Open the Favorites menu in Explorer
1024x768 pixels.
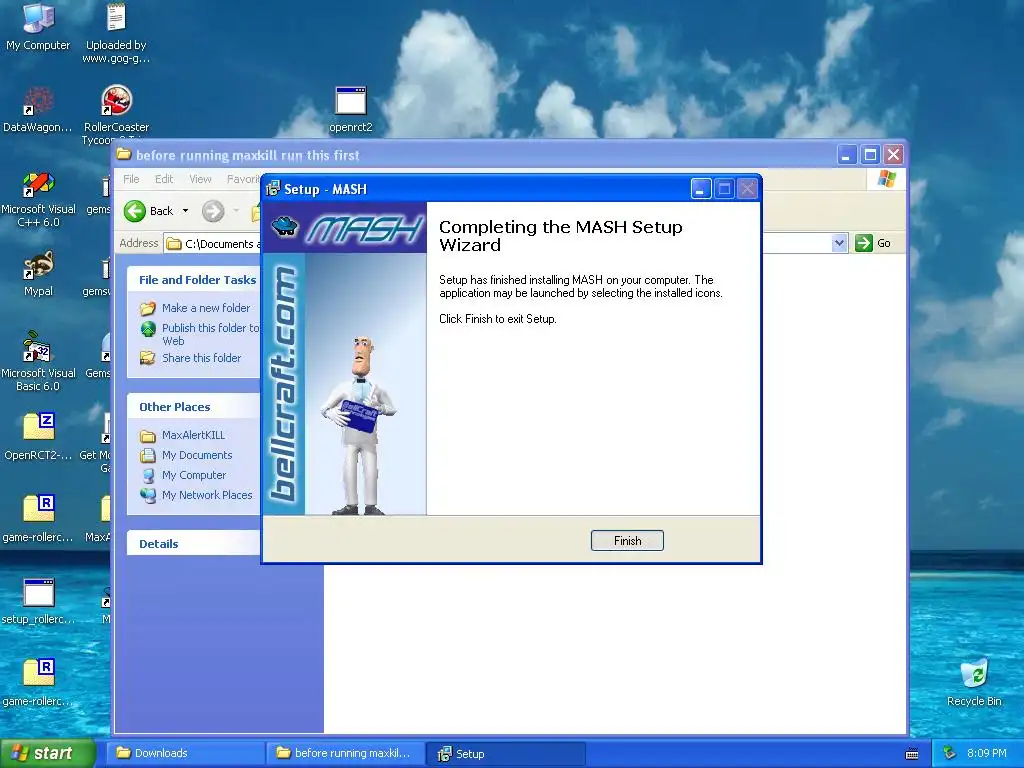coord(243,179)
